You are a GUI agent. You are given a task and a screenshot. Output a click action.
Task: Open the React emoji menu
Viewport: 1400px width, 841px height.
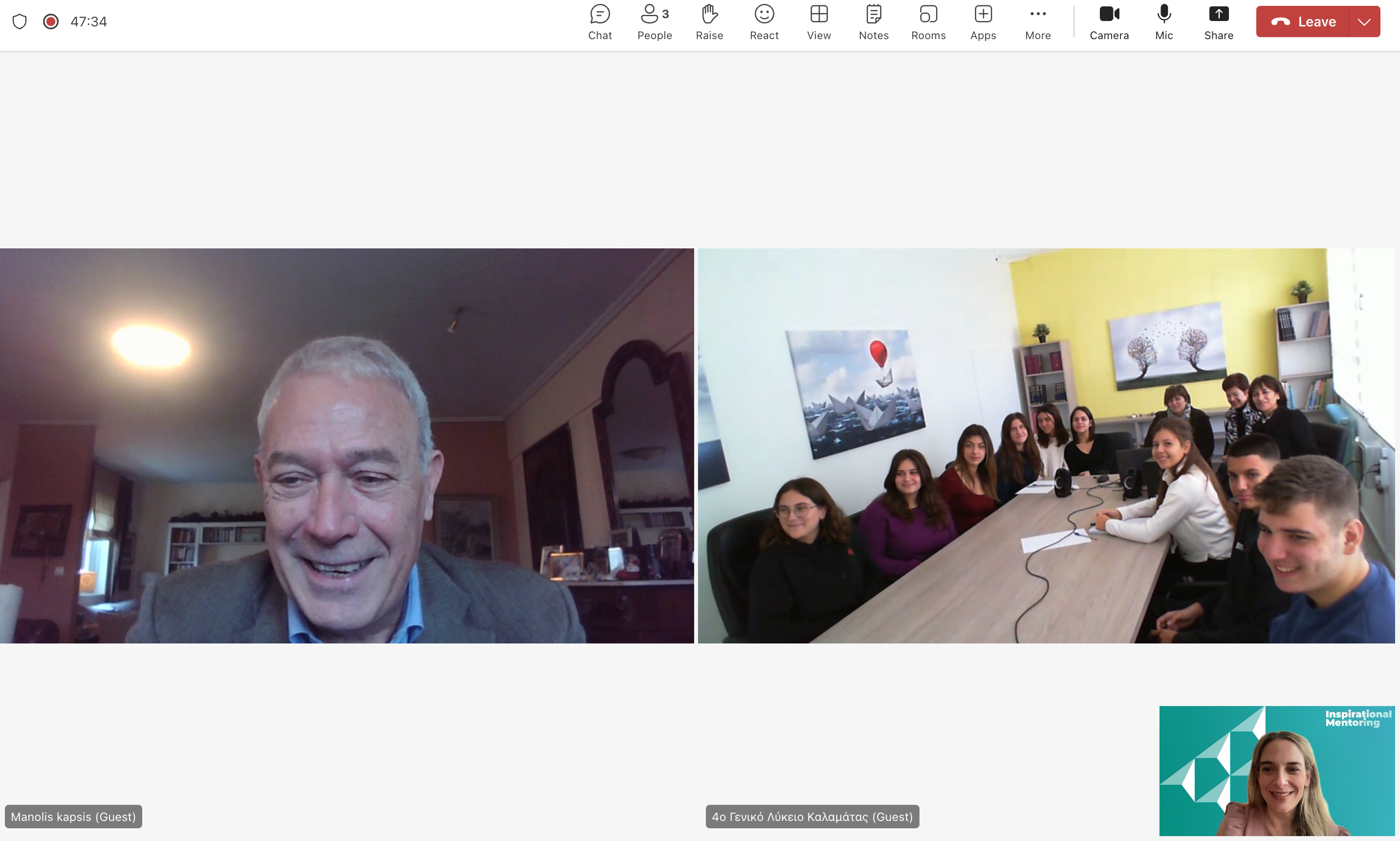point(764,22)
